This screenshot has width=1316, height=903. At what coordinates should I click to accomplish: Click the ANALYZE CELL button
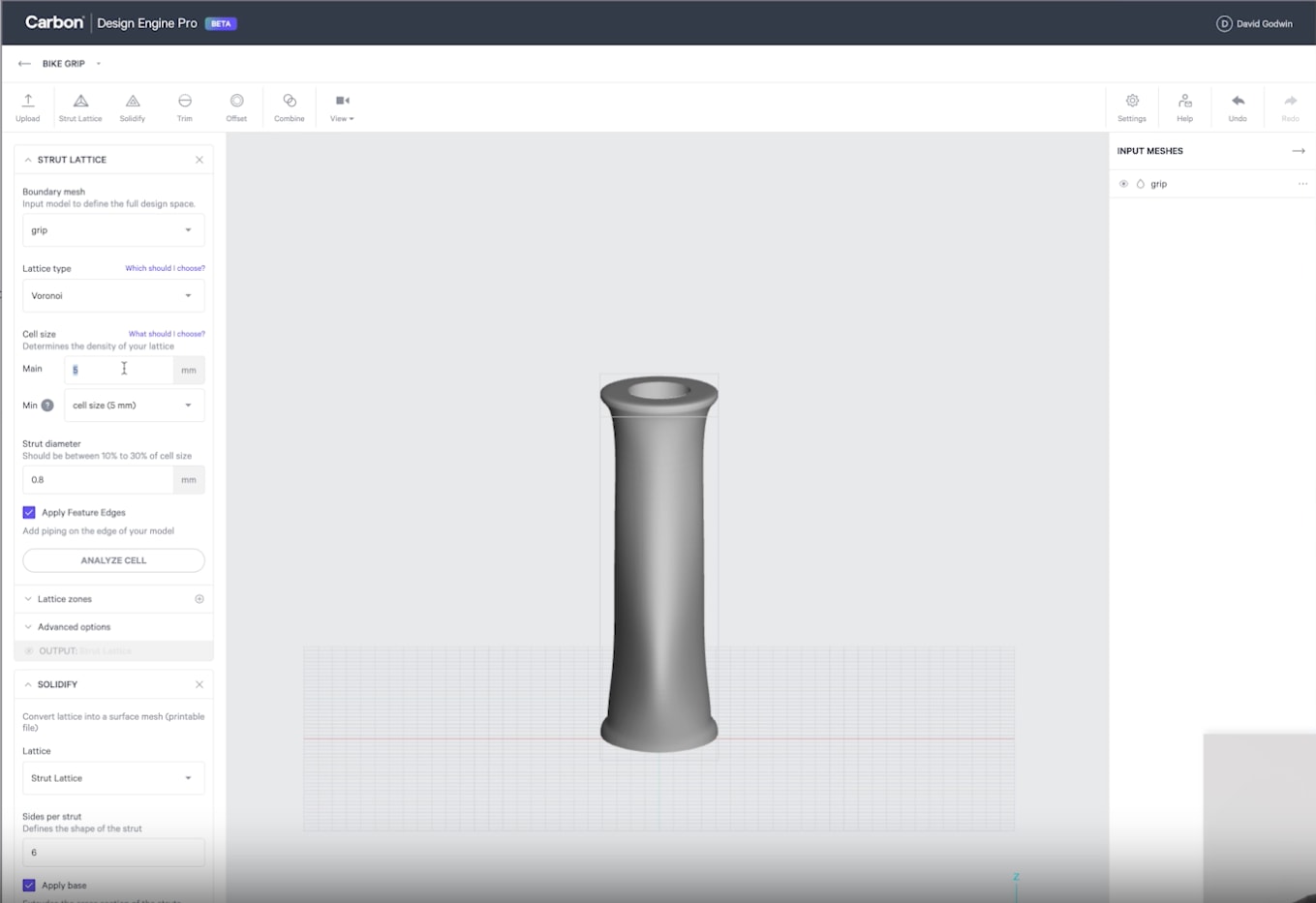(x=113, y=560)
